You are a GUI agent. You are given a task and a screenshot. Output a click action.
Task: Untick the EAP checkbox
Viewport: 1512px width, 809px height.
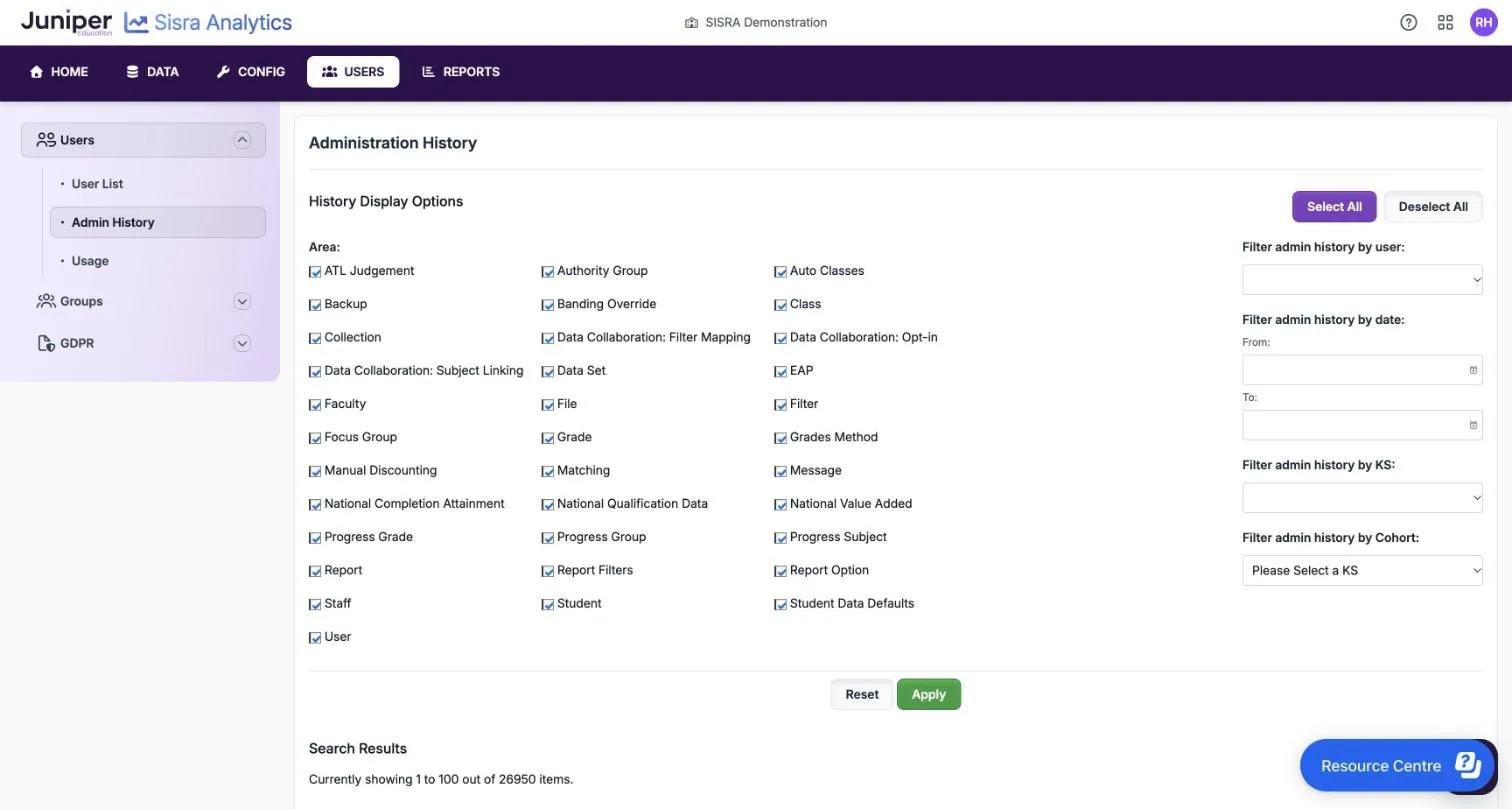tap(781, 371)
